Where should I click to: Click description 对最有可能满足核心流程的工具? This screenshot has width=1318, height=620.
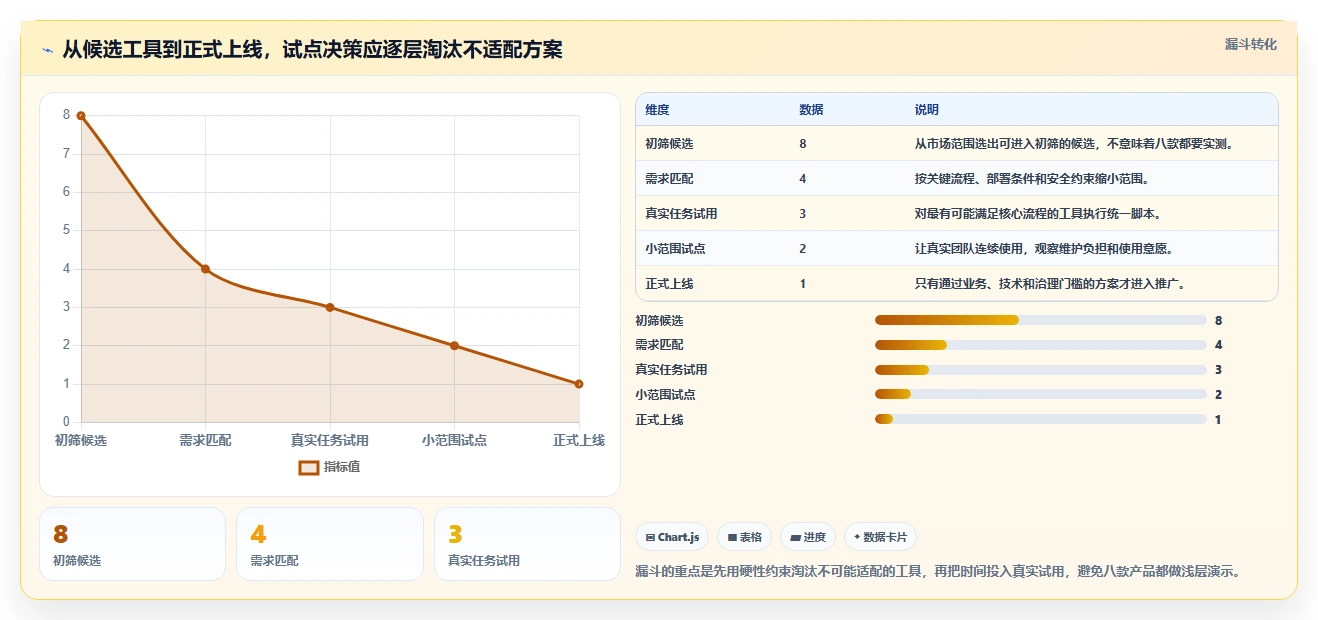point(1038,214)
